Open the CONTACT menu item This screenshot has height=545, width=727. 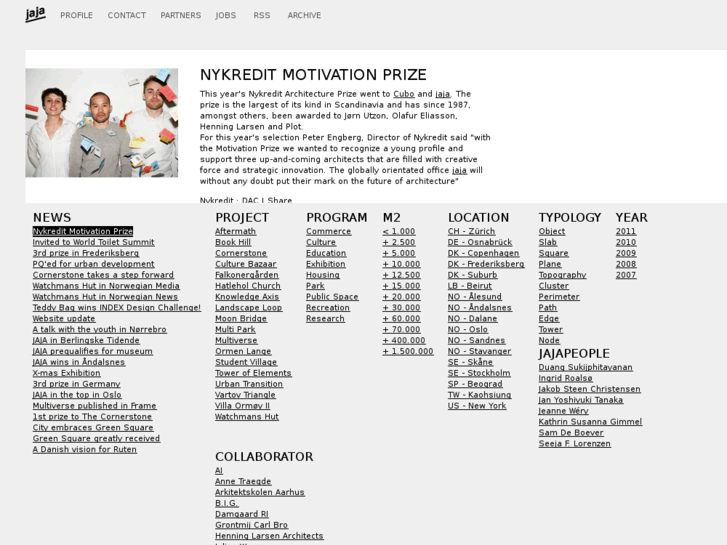click(x=127, y=15)
